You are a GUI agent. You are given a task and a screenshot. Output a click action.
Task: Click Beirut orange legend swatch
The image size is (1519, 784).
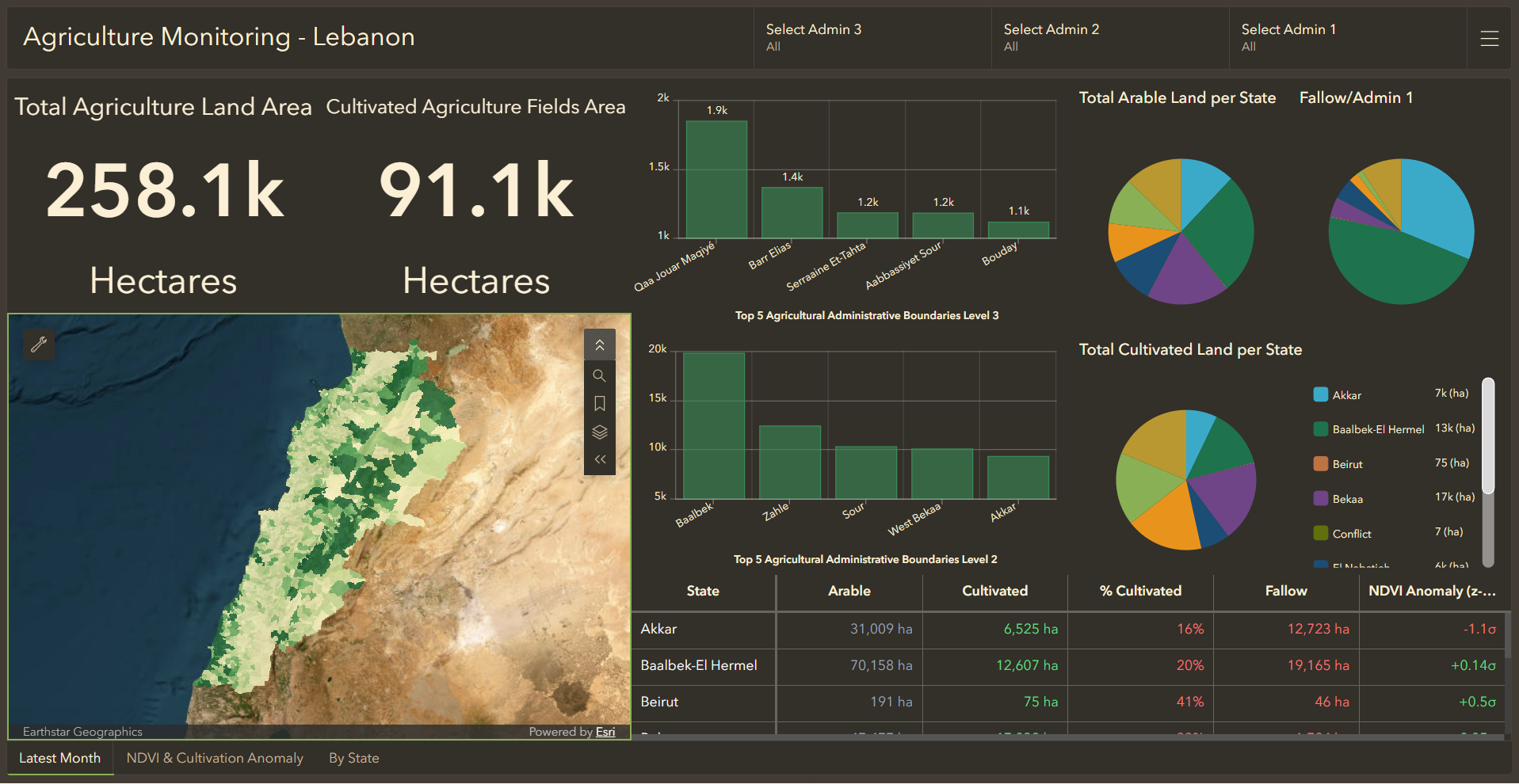click(1321, 464)
